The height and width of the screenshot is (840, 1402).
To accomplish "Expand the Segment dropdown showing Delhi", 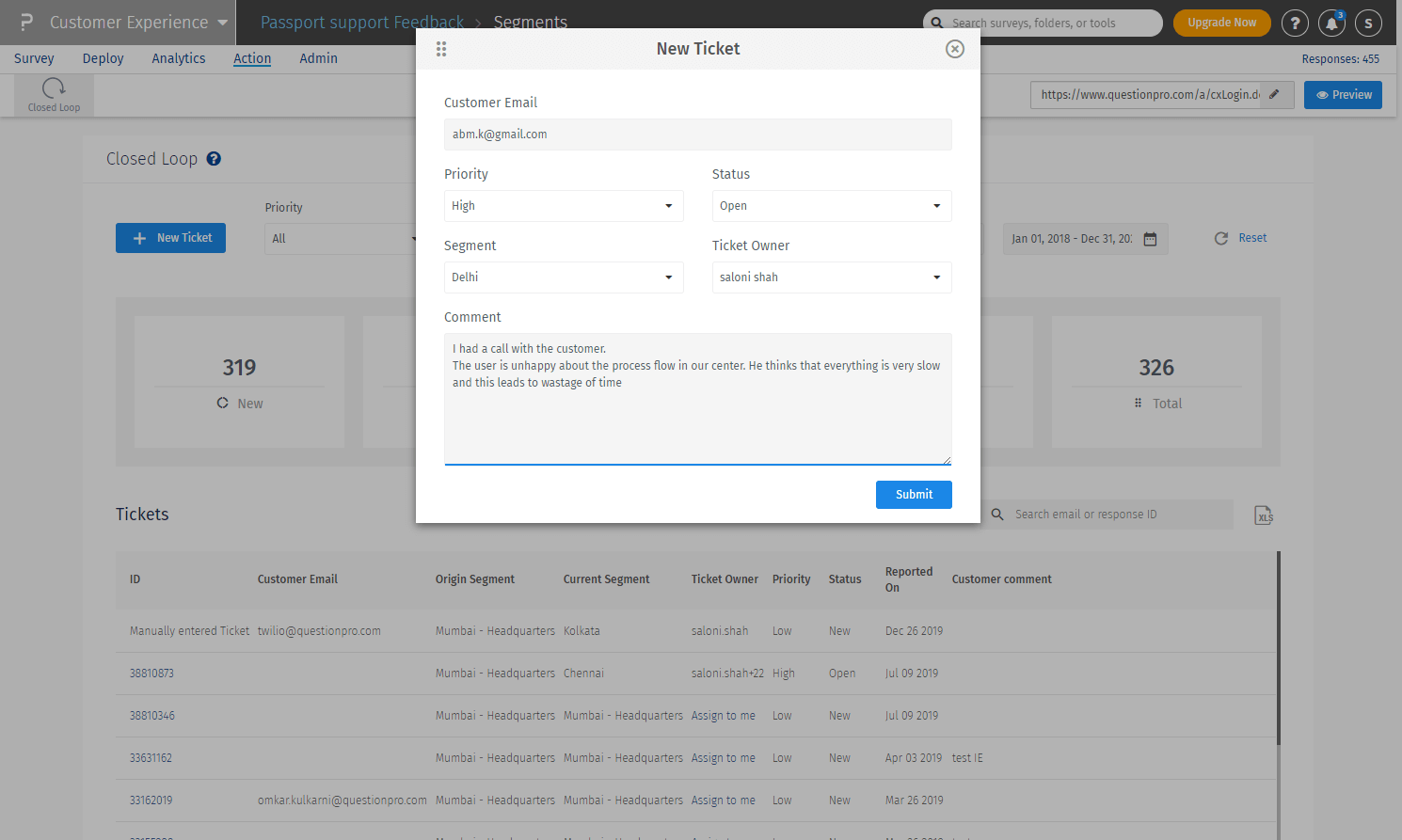I will (564, 277).
